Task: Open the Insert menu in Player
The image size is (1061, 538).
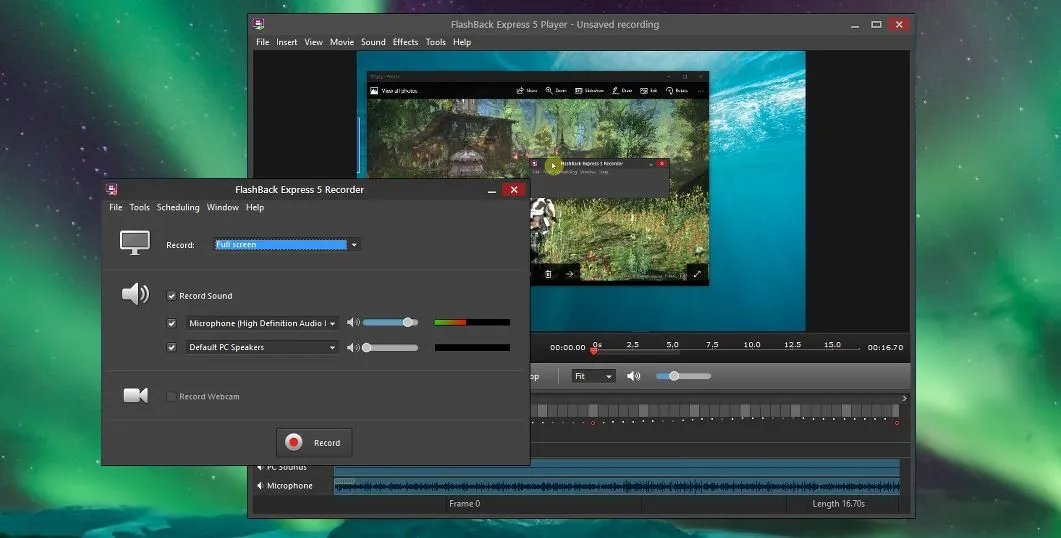Action: click(286, 42)
